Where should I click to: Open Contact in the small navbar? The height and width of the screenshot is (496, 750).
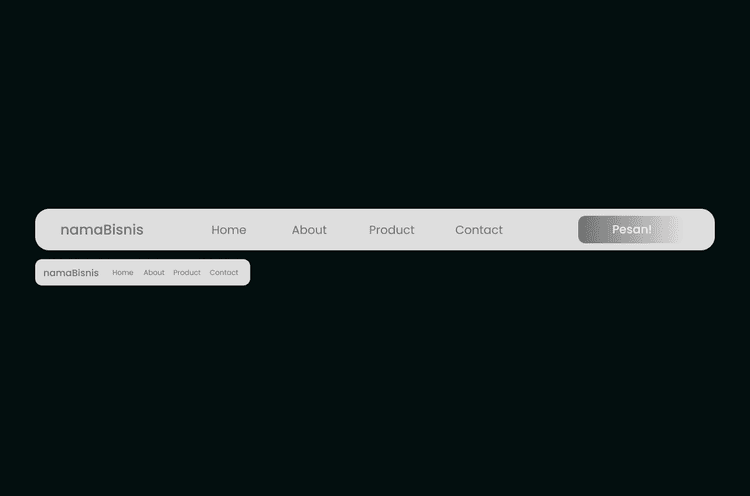point(223,272)
